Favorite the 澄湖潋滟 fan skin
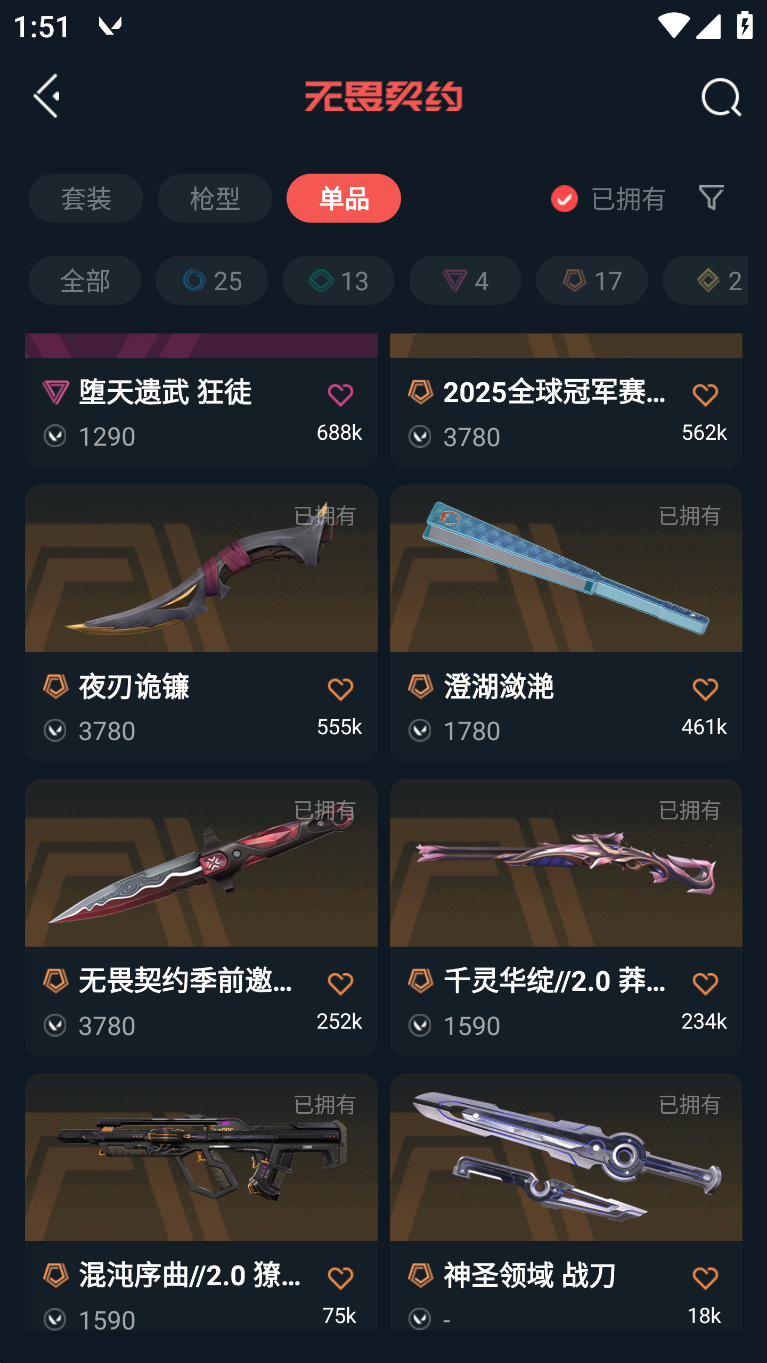 705,689
